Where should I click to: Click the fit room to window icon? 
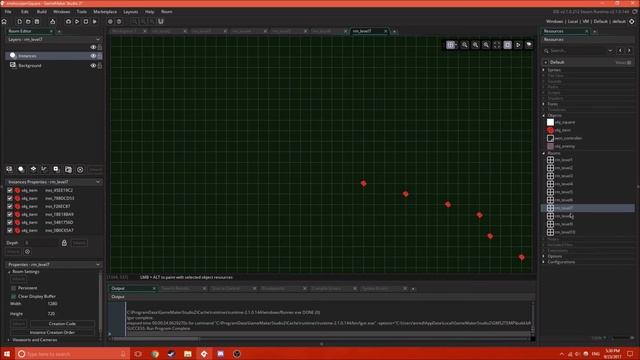tap(497, 45)
